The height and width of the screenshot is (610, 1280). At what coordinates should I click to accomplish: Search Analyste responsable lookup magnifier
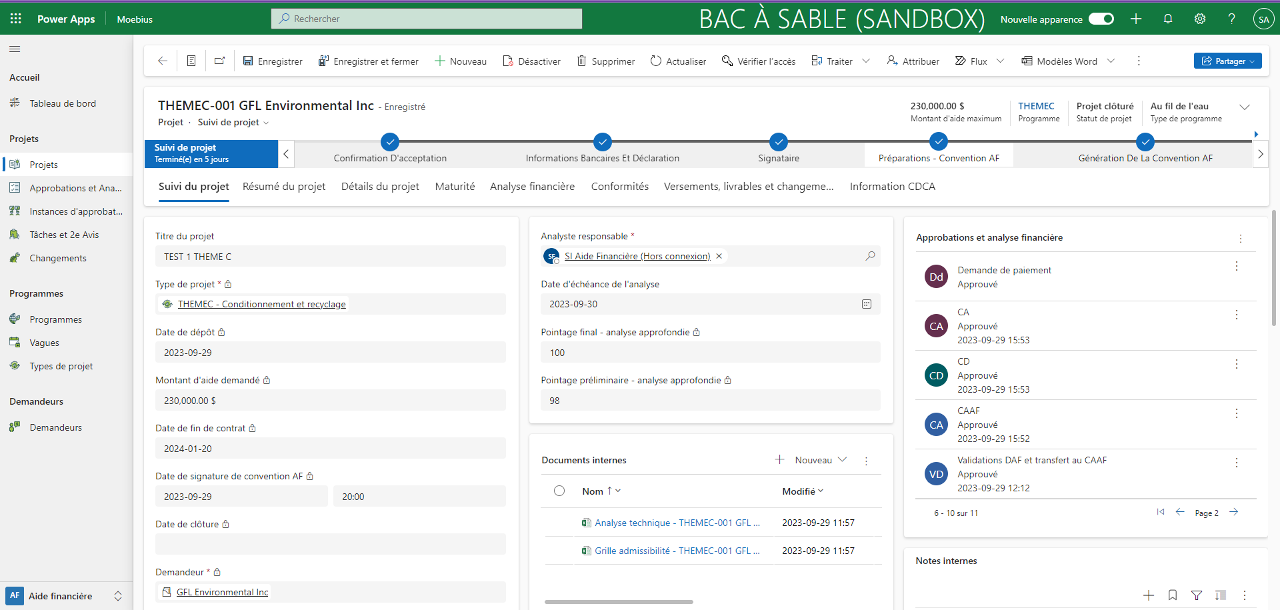pos(870,256)
